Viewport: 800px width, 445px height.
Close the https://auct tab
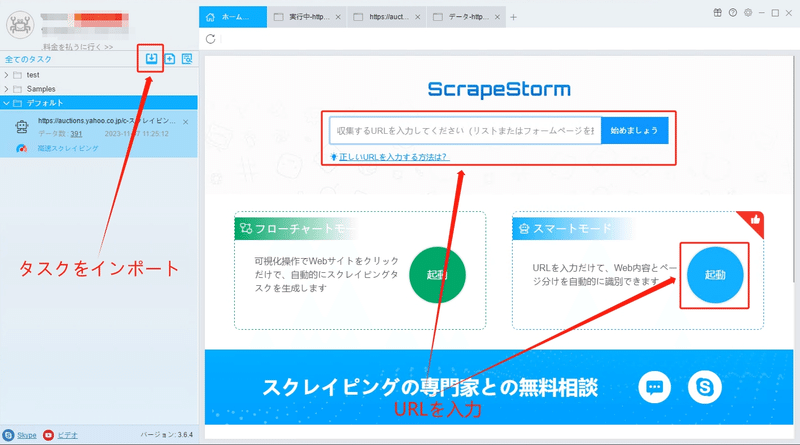point(417,17)
